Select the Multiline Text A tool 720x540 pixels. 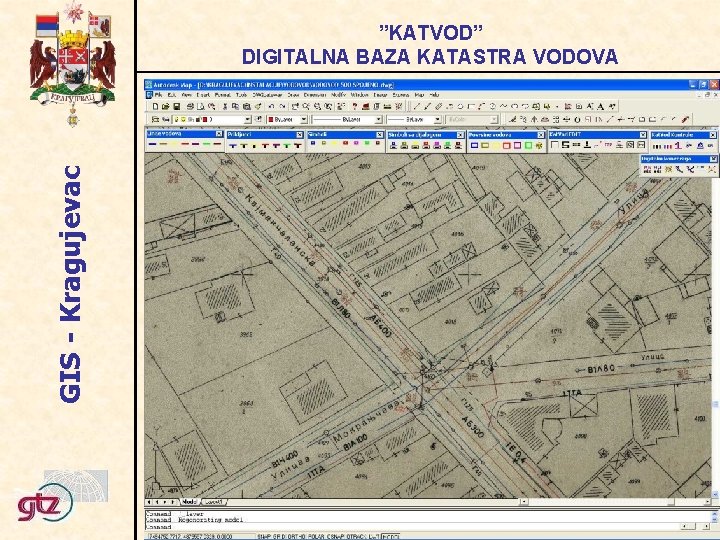coord(601,107)
